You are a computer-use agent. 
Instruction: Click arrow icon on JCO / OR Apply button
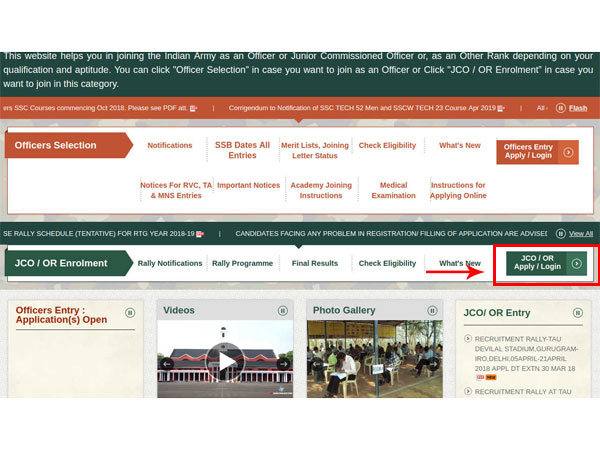(x=576, y=263)
